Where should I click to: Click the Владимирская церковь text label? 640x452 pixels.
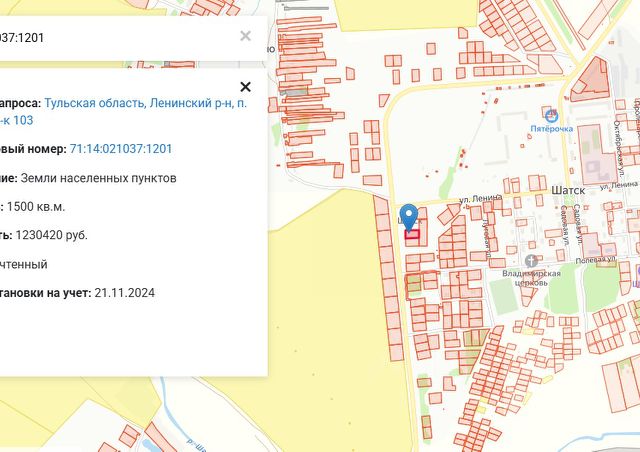pos(531,278)
